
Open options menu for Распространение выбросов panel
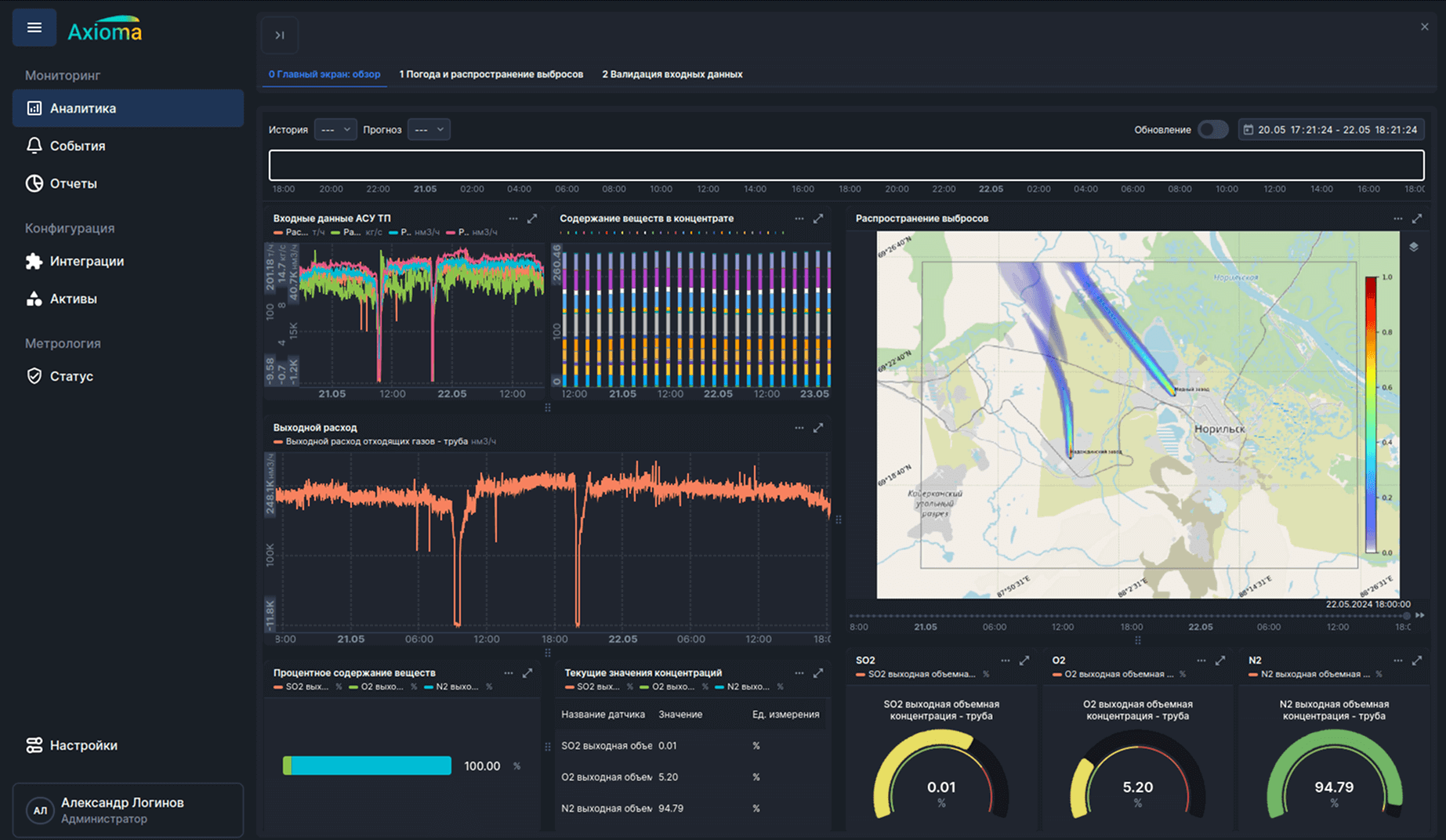(x=1397, y=219)
